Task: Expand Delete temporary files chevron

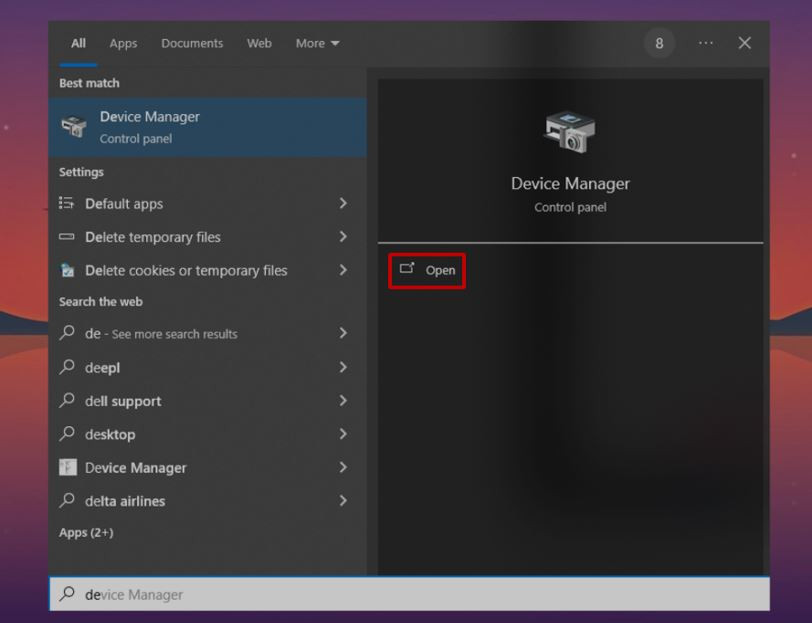Action: 343,237
